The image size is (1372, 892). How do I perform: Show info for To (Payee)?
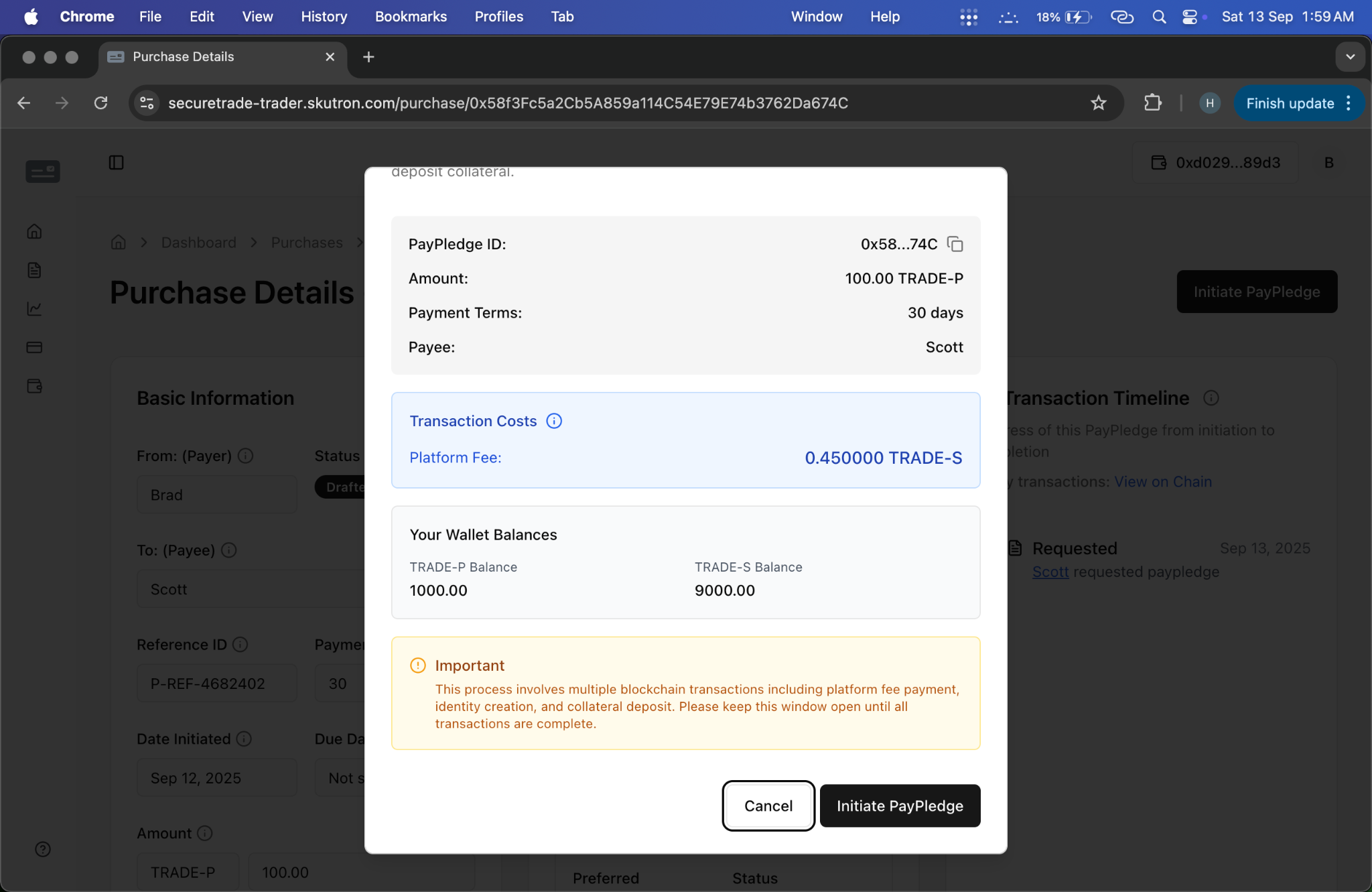[x=229, y=550]
